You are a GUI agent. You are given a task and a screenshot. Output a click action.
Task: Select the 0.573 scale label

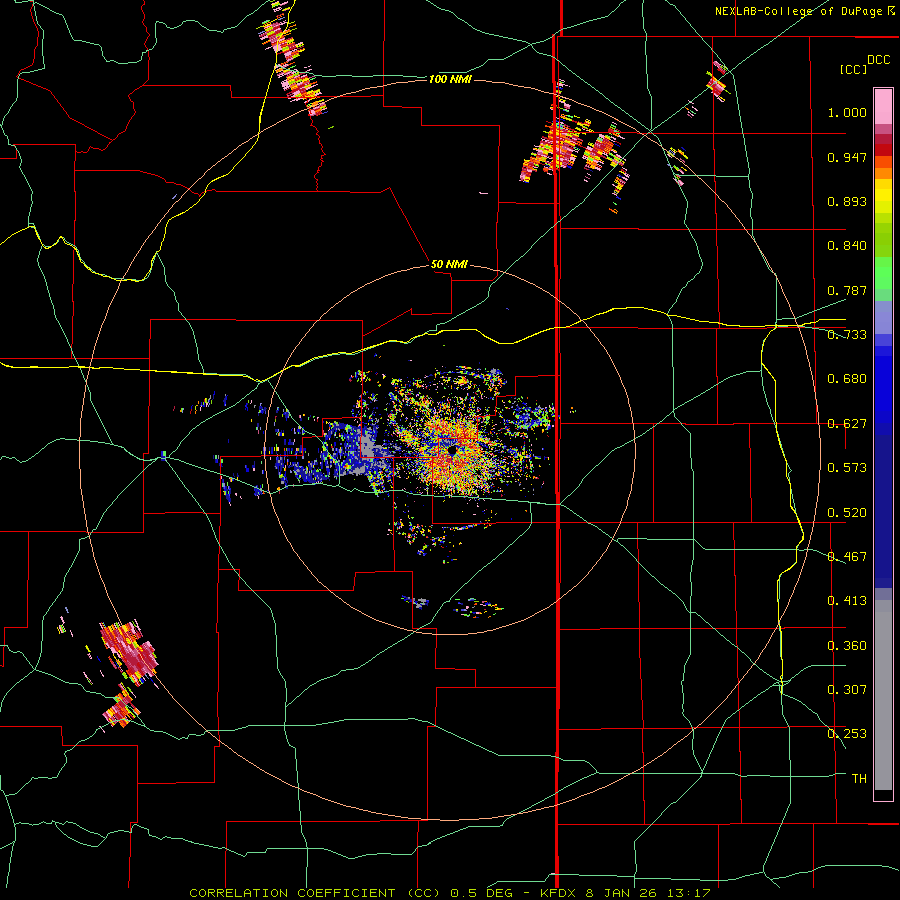click(x=847, y=468)
